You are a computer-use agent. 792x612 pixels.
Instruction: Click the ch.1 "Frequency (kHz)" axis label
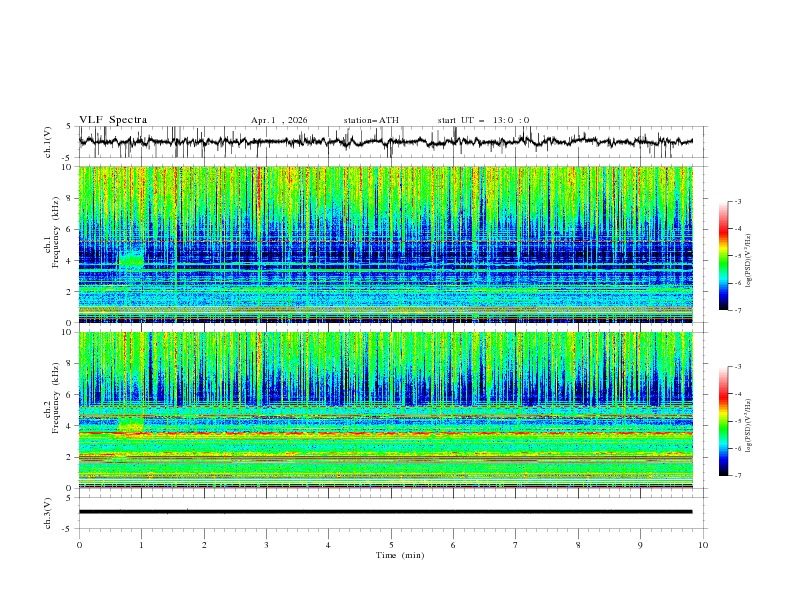[56, 233]
